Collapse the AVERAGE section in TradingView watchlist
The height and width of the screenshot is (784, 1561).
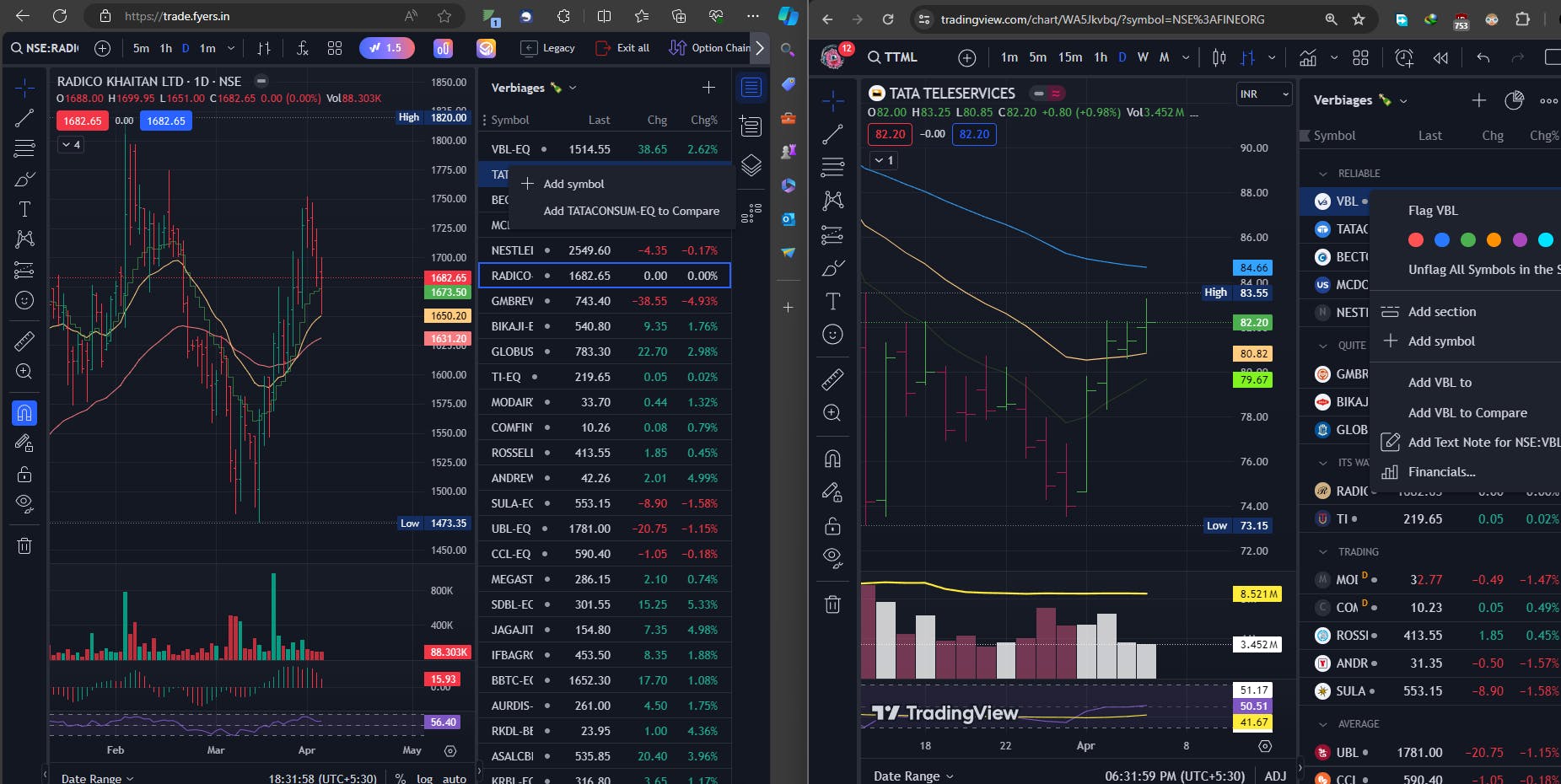pyautogui.click(x=1322, y=724)
